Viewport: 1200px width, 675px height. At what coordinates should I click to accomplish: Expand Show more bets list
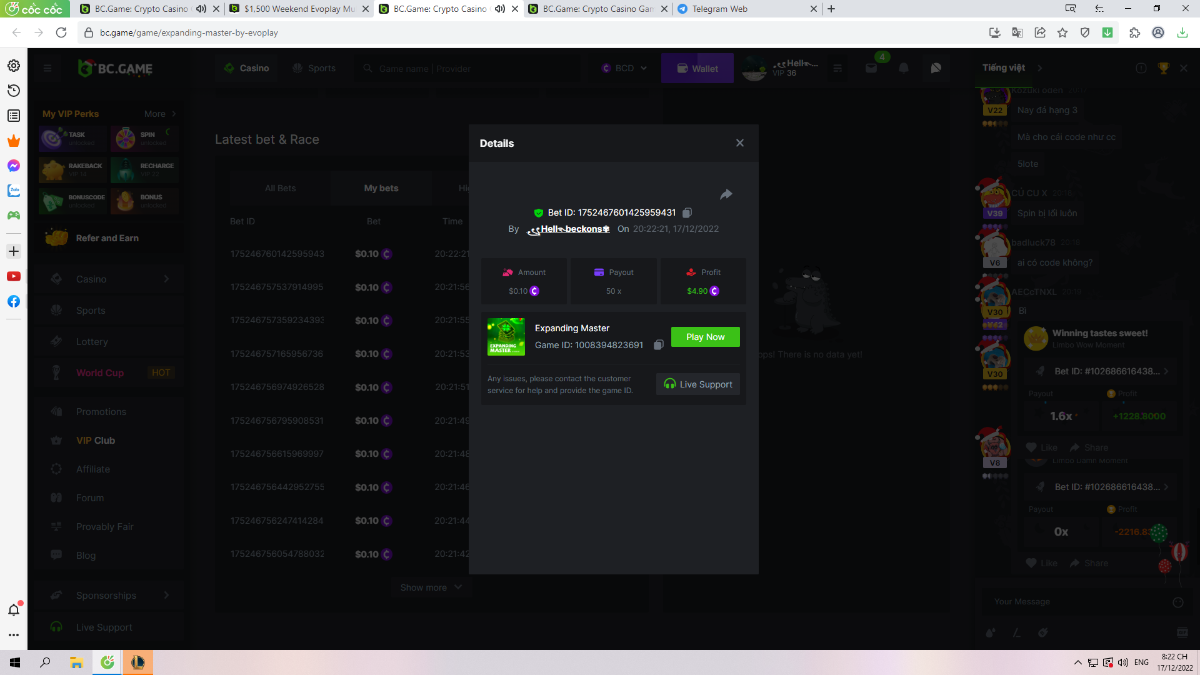pos(431,588)
